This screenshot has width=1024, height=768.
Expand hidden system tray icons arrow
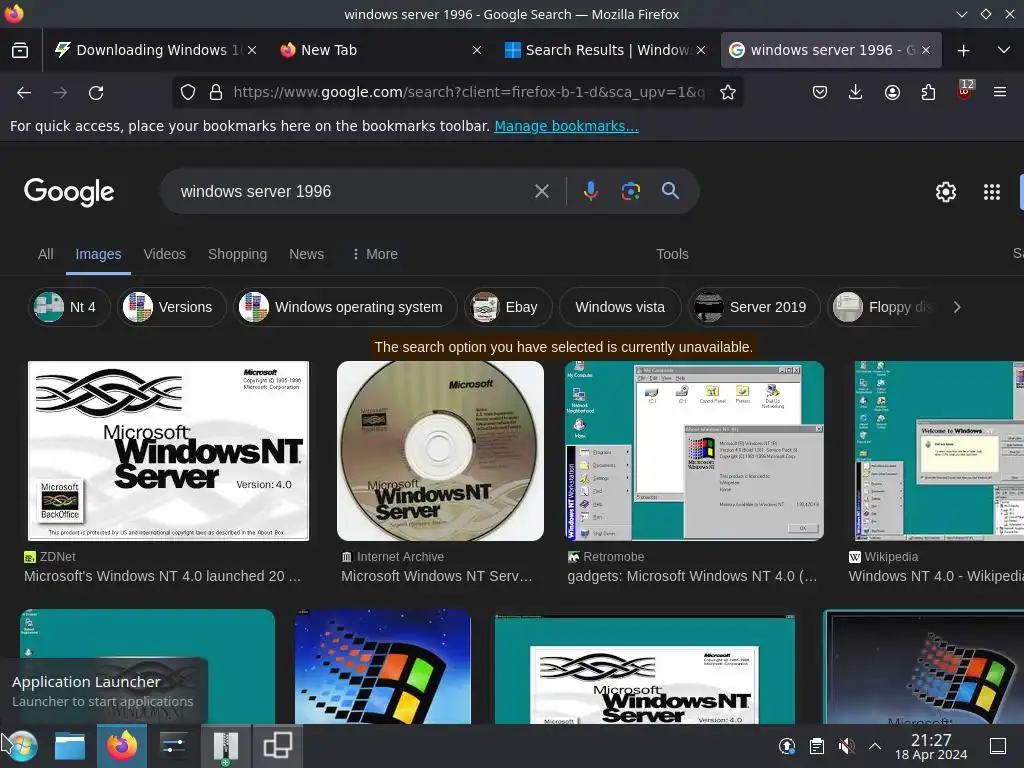[875, 746]
